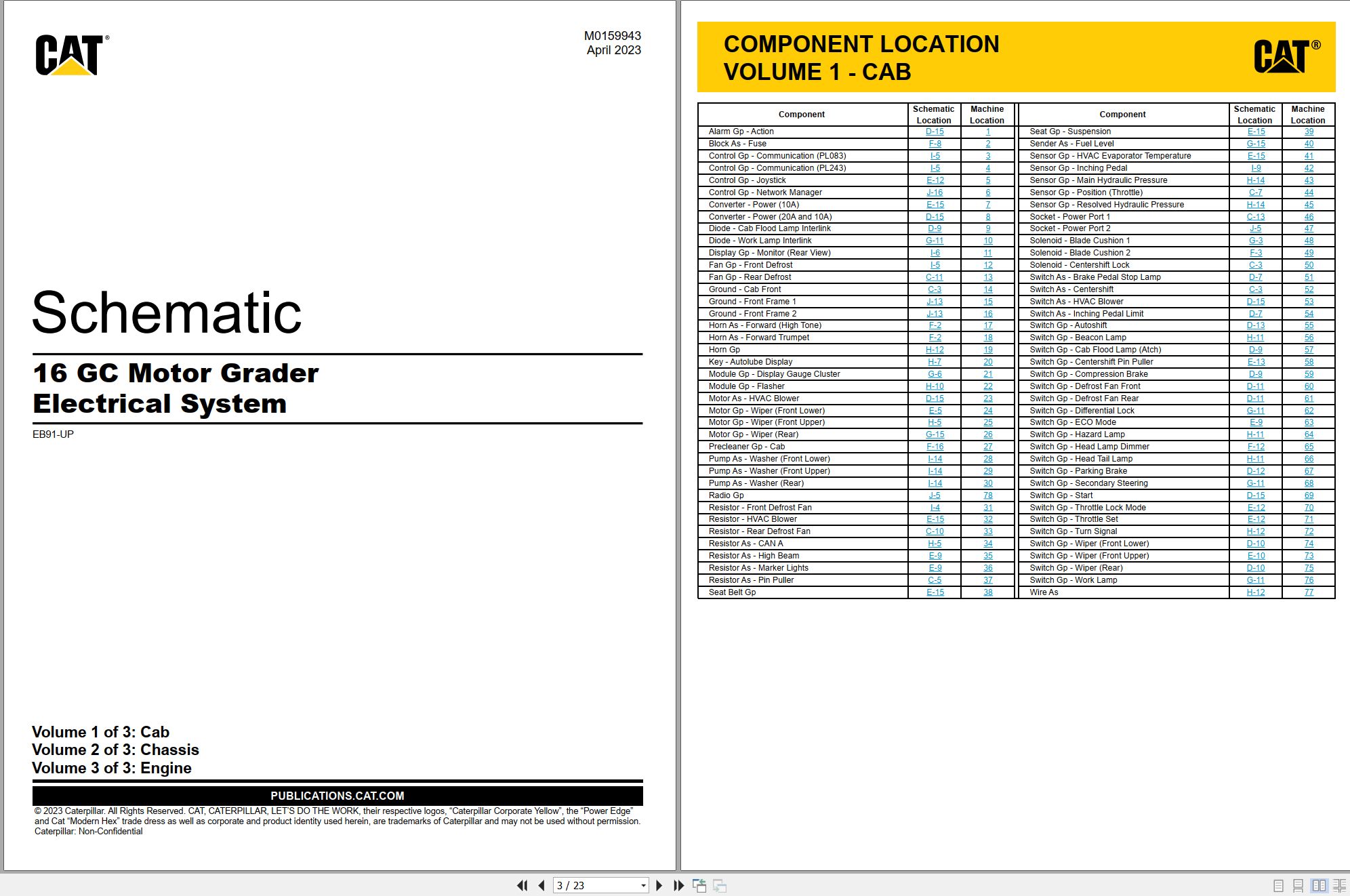
Task: Open schematic location F-16 for Precleaner Gp - Cab
Action: [935, 447]
